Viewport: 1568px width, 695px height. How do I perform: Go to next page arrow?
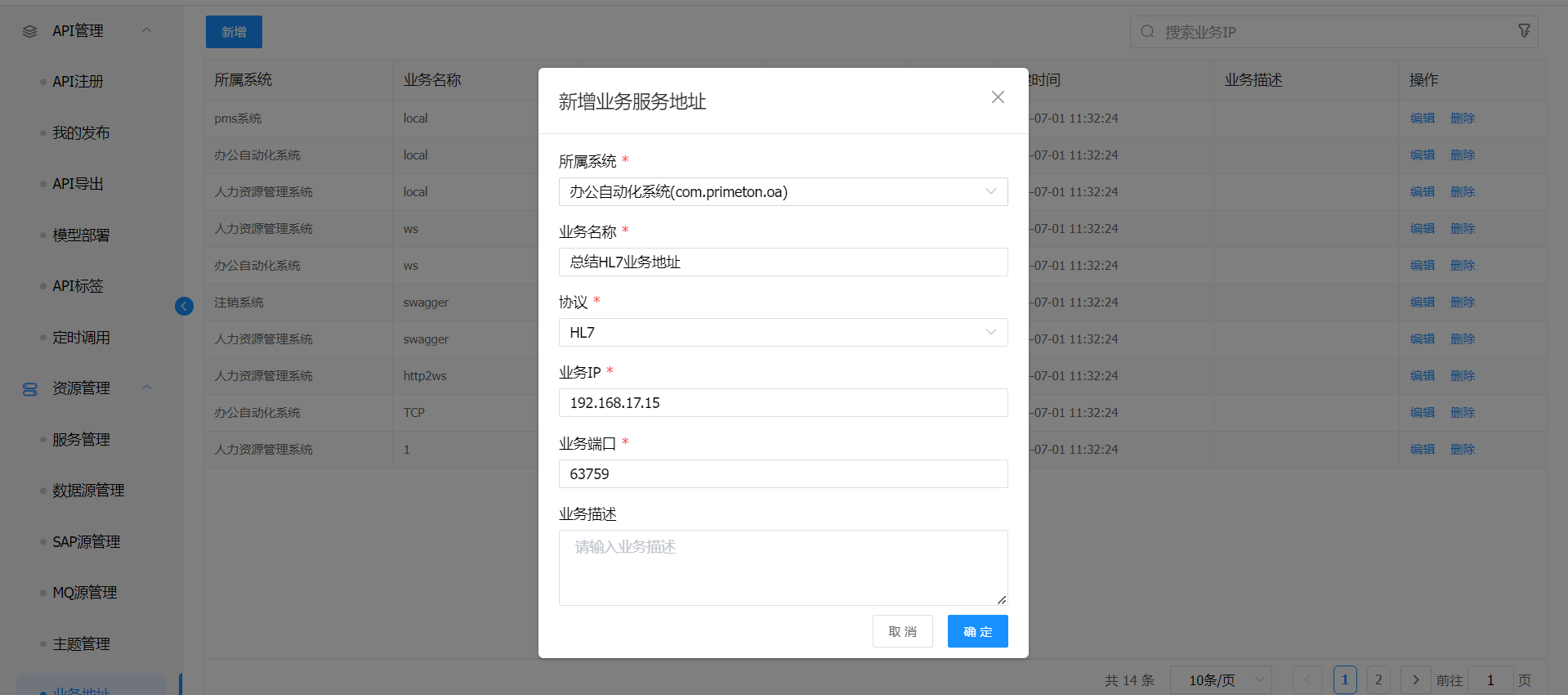(x=1415, y=679)
